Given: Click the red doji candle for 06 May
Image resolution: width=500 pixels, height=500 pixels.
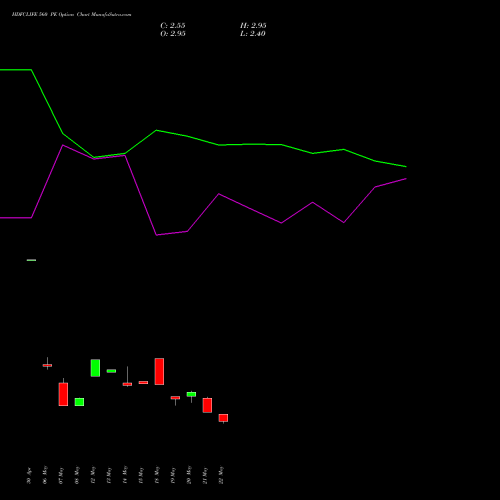Looking at the screenshot, I should tap(47, 365).
